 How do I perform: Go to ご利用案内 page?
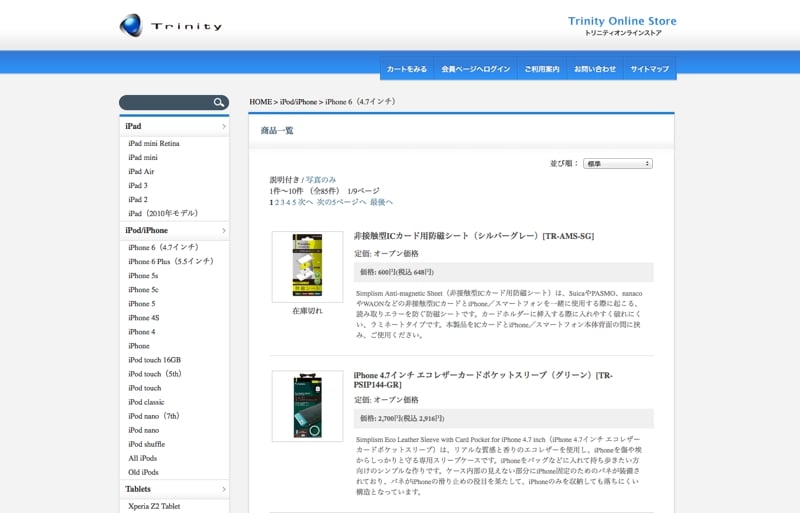pyautogui.click(x=541, y=69)
